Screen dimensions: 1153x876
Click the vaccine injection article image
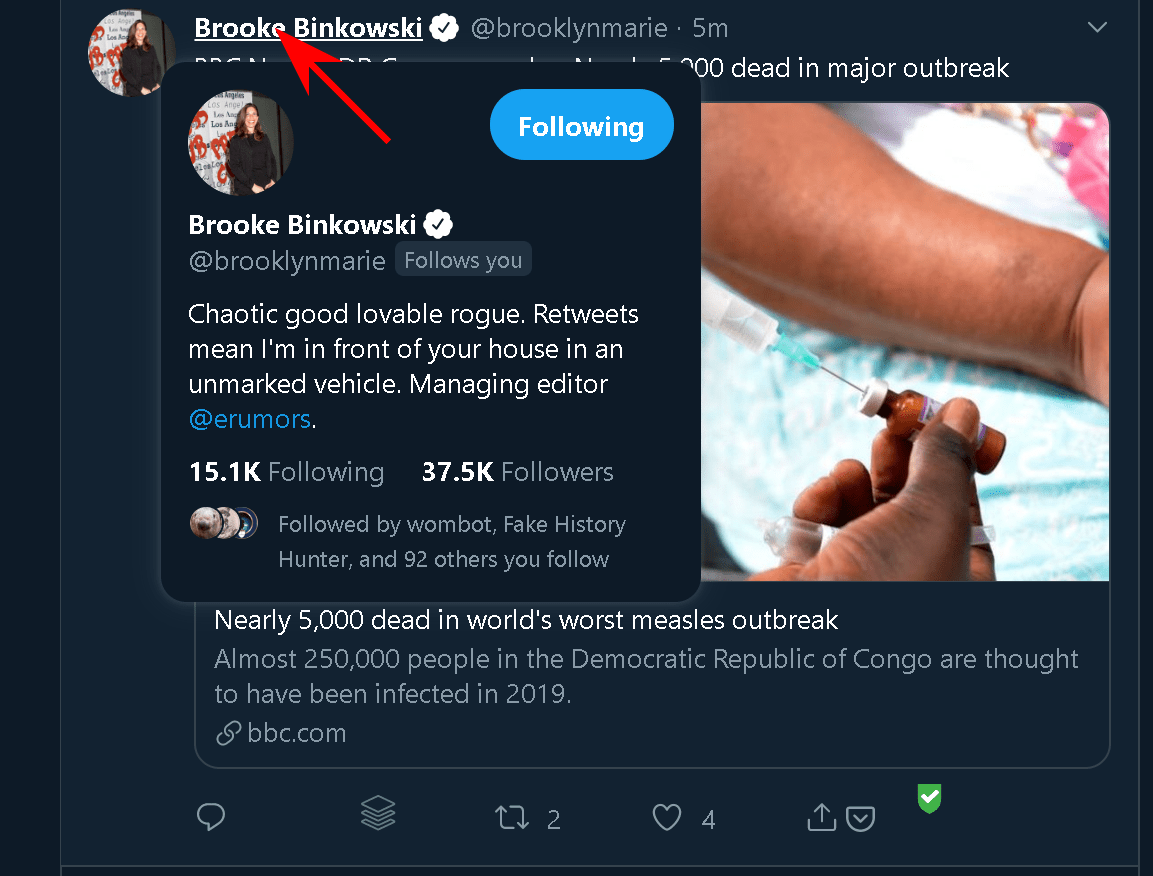905,340
